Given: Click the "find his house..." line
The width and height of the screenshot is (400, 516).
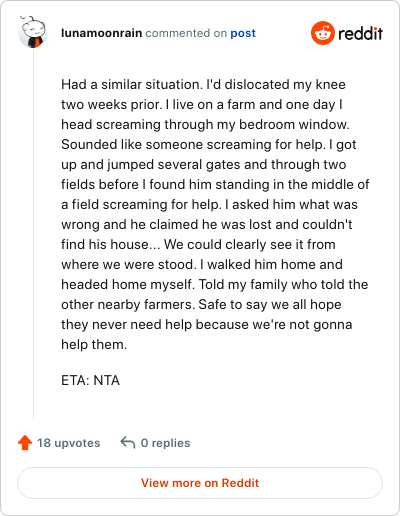Looking at the screenshot, I should click(x=198, y=244).
